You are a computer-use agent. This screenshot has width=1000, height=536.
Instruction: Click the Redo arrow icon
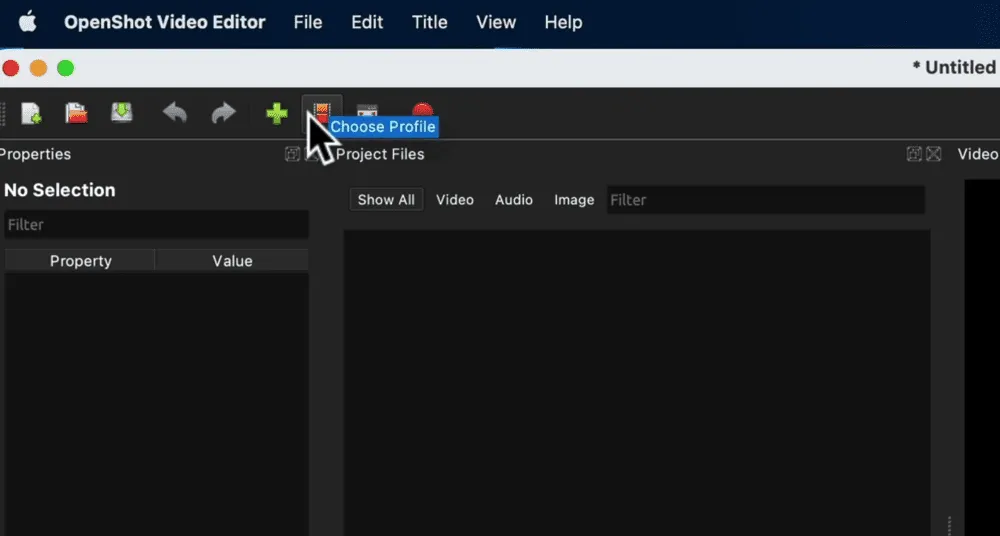pyautogui.click(x=222, y=113)
